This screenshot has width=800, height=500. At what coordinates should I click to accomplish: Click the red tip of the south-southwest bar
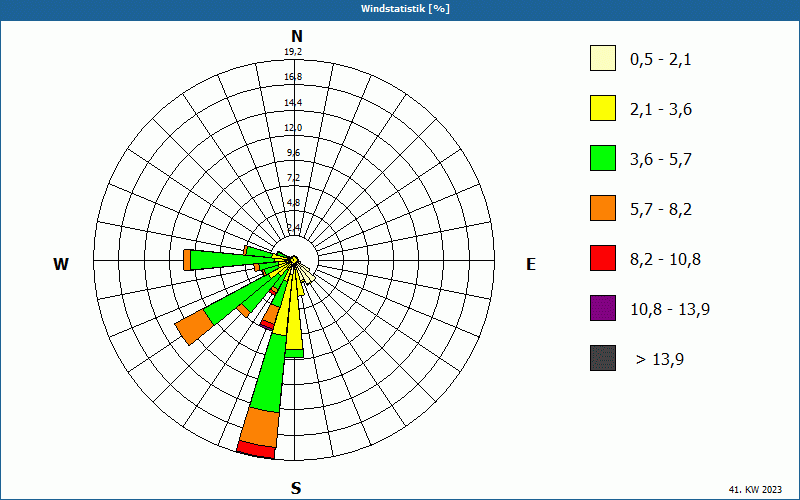[x=256, y=451]
